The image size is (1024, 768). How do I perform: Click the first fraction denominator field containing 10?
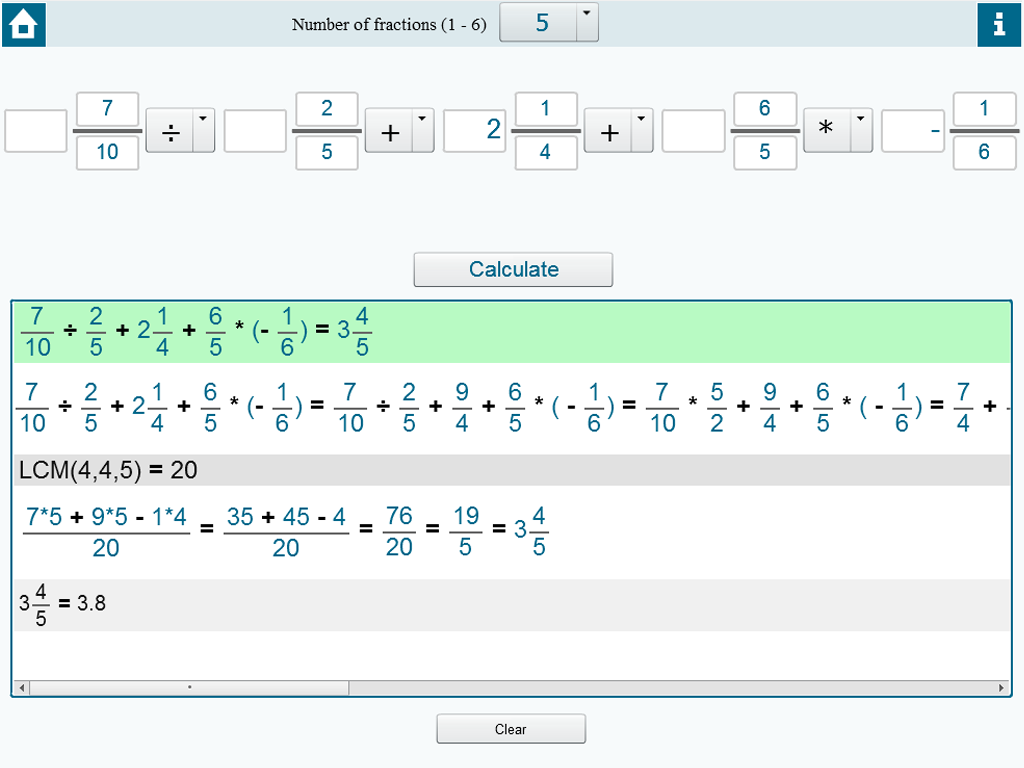107,153
